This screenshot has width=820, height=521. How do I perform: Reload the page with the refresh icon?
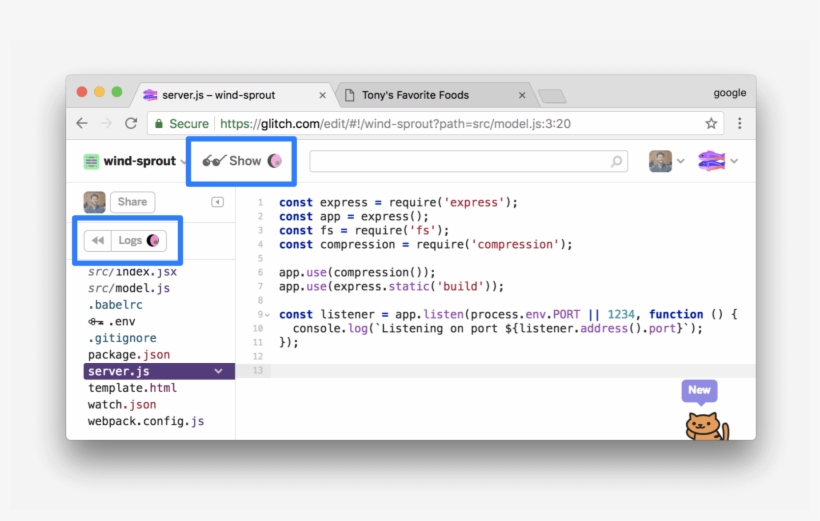[x=131, y=124]
